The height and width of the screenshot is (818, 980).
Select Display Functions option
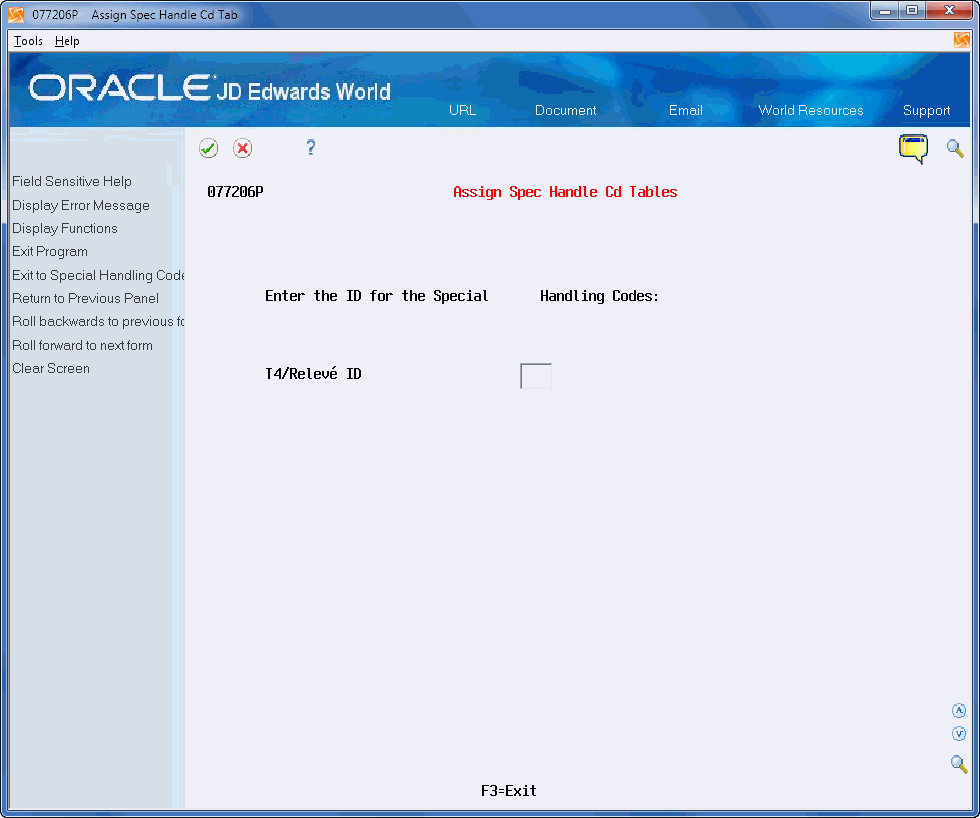click(65, 229)
